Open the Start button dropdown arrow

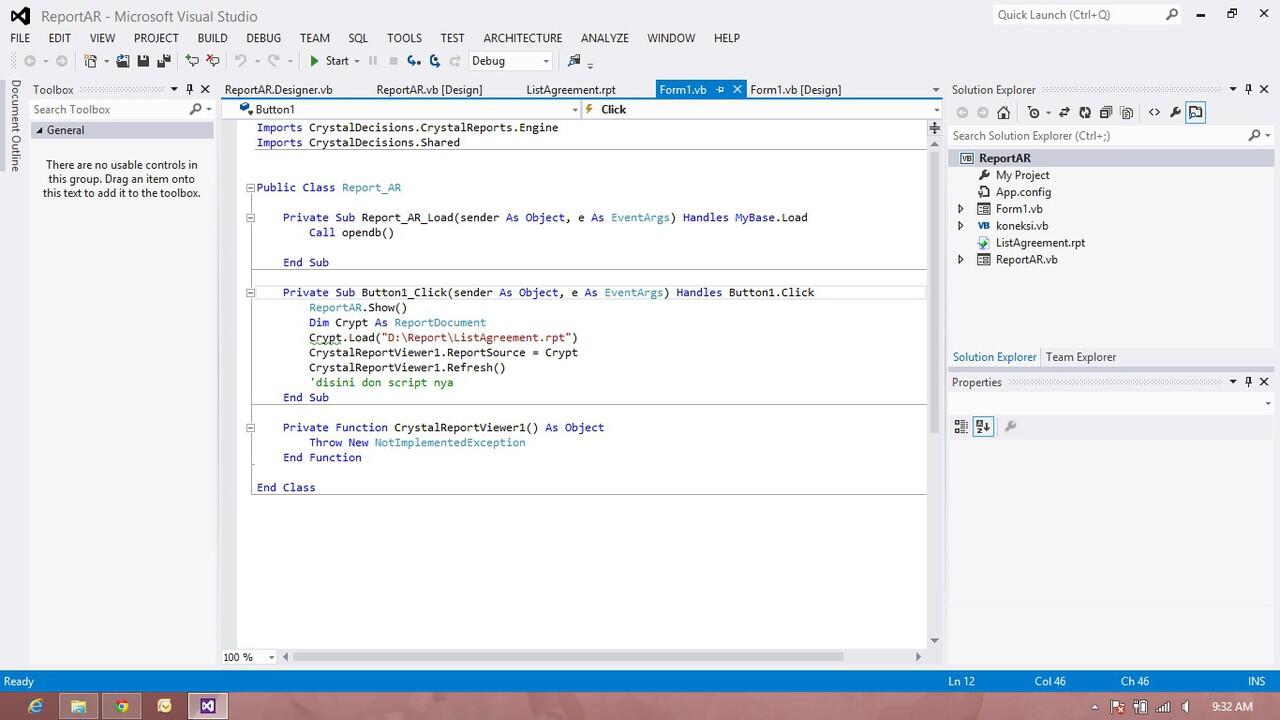tap(357, 61)
